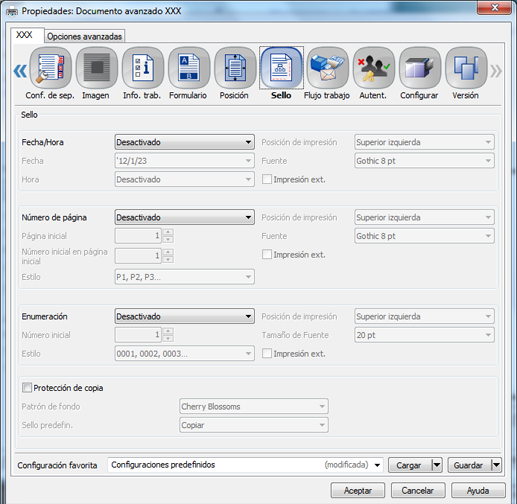Open the Posición settings icon
Viewport: 517px width, 504px height.
coord(235,68)
